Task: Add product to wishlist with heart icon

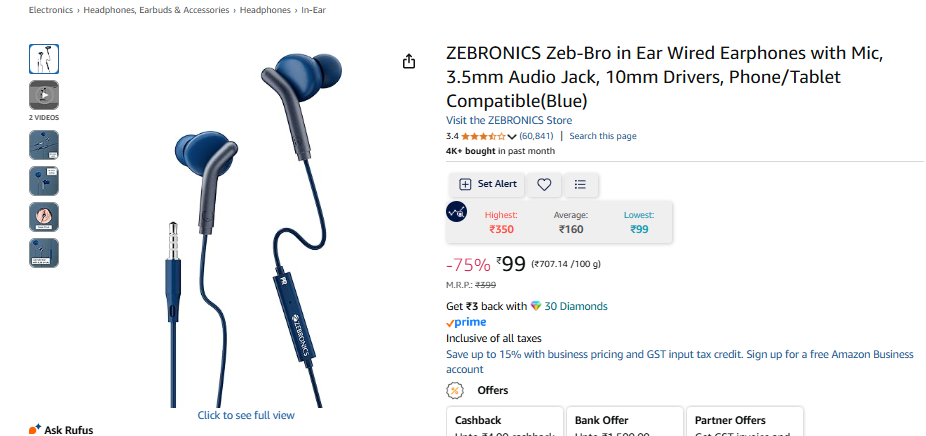Action: (x=544, y=184)
